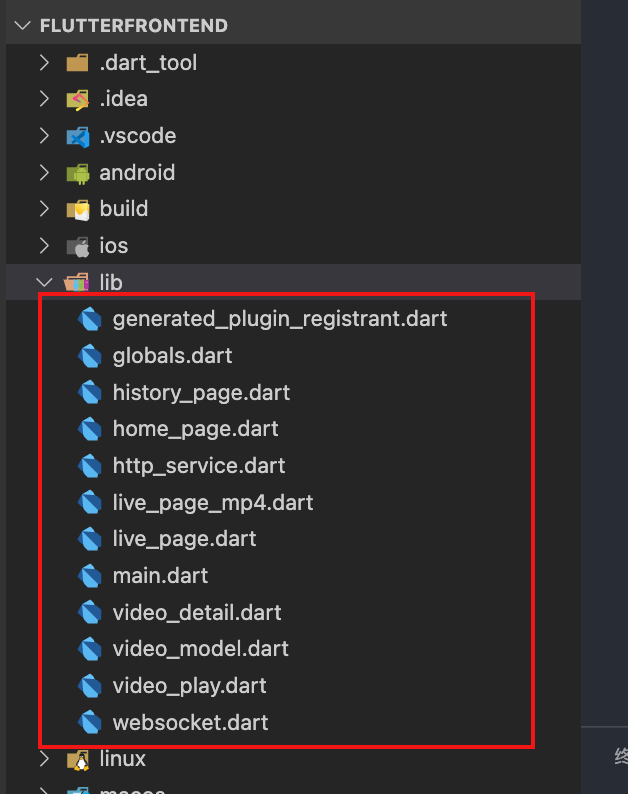Click Dart icon beside live_page.dart
This screenshot has width=628, height=794.
click(90, 539)
